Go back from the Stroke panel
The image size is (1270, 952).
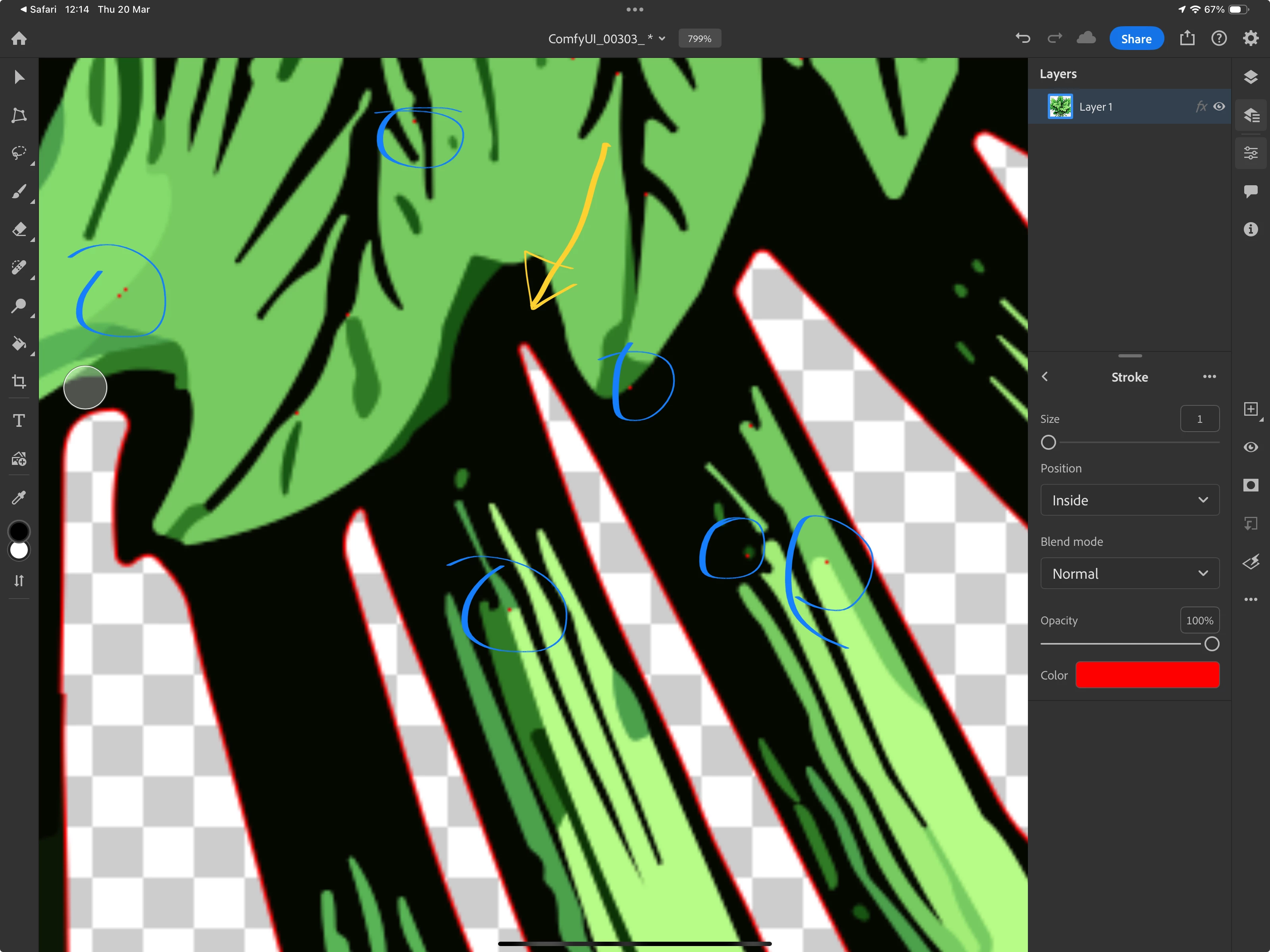click(1045, 376)
